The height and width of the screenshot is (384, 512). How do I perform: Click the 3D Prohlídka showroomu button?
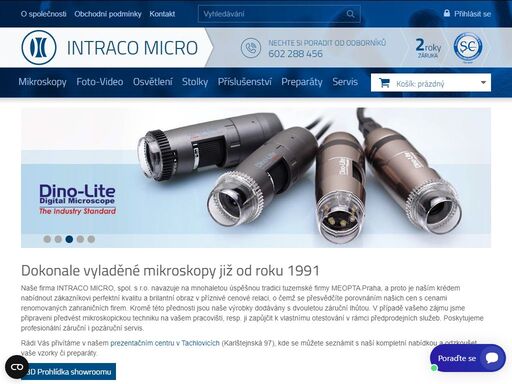tap(69, 372)
